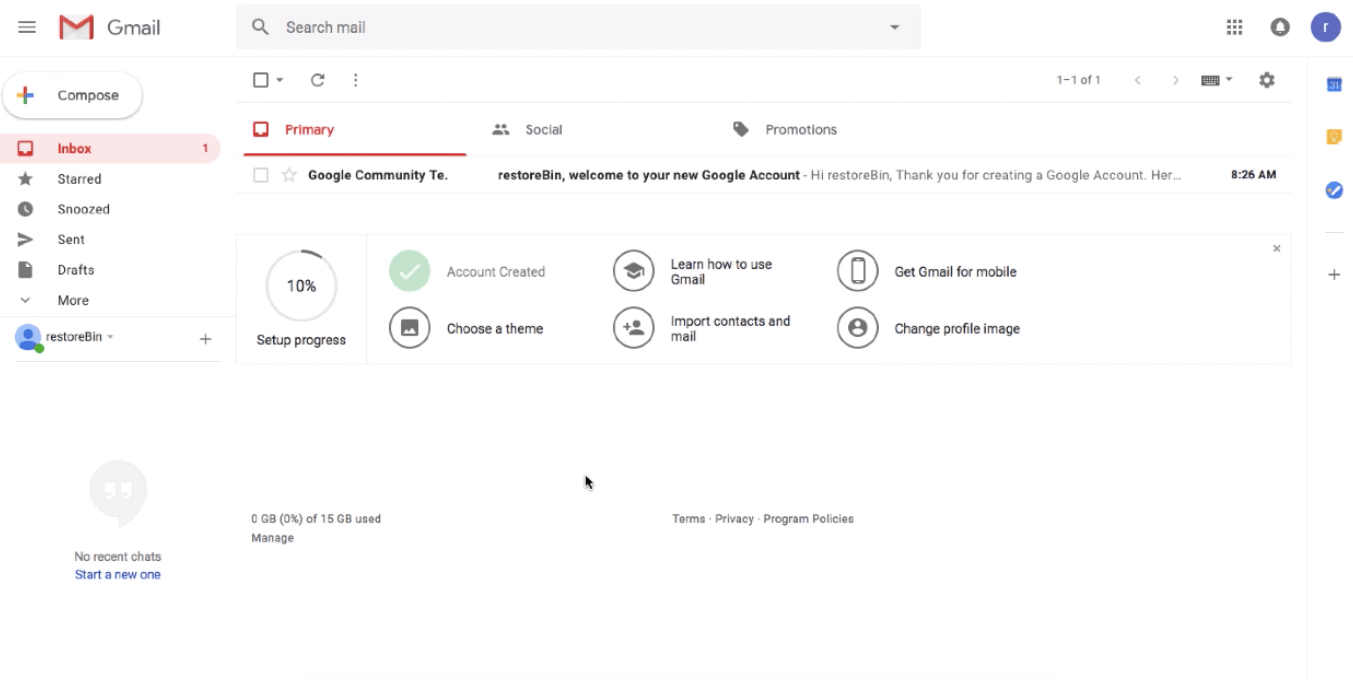
Task: Click the Choose a theme icon
Action: click(x=409, y=328)
